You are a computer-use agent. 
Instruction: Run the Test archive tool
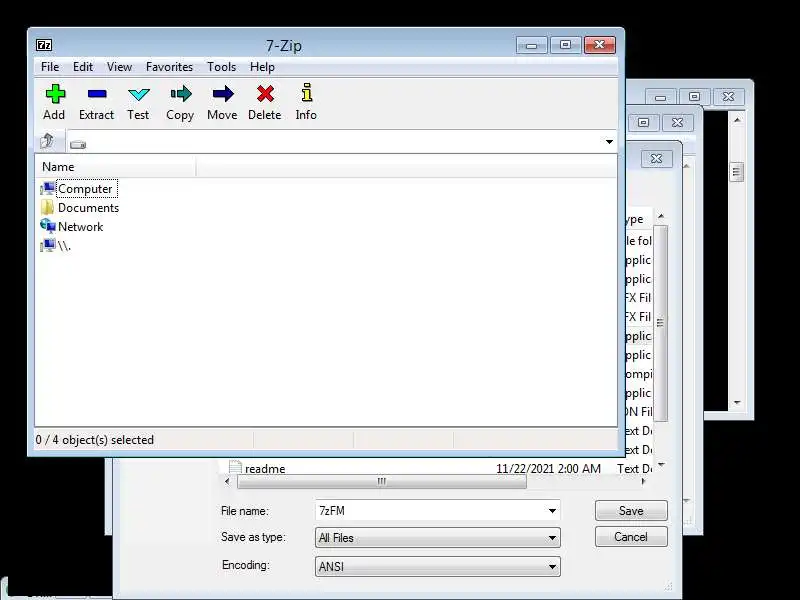click(x=138, y=94)
